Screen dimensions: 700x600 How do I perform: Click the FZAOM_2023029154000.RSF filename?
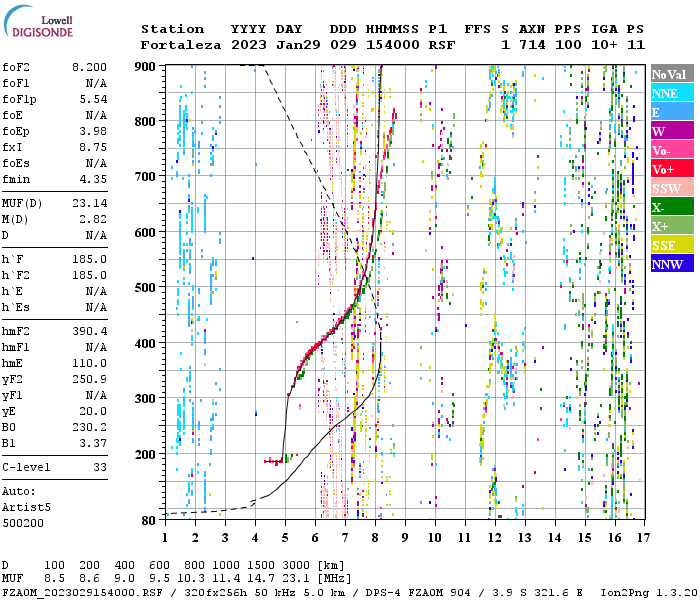pos(82,593)
